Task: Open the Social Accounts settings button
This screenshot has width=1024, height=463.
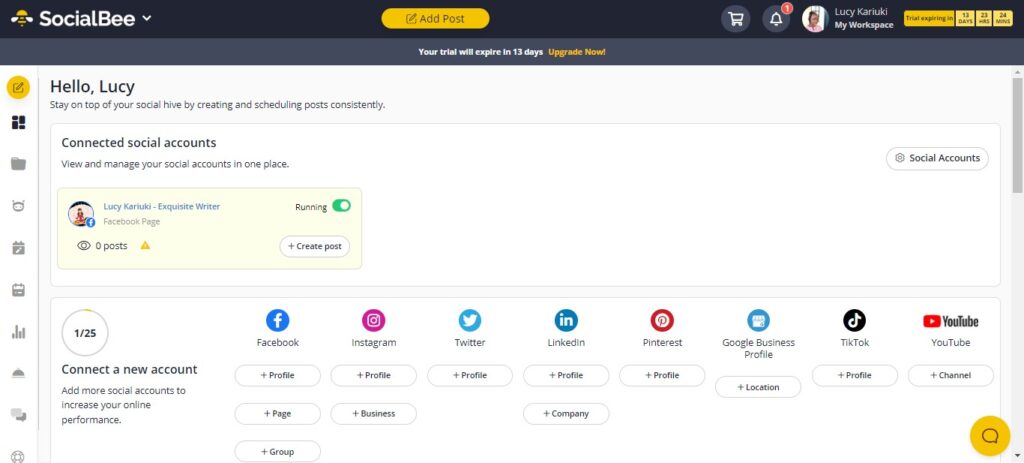Action: (937, 158)
